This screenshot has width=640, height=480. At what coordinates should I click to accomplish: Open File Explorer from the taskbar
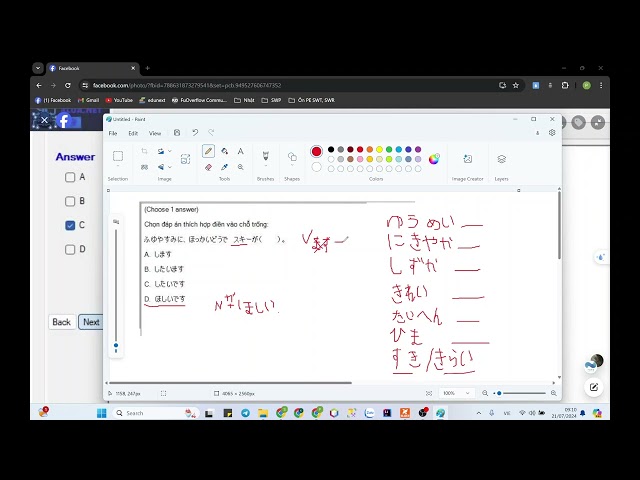[263, 413]
